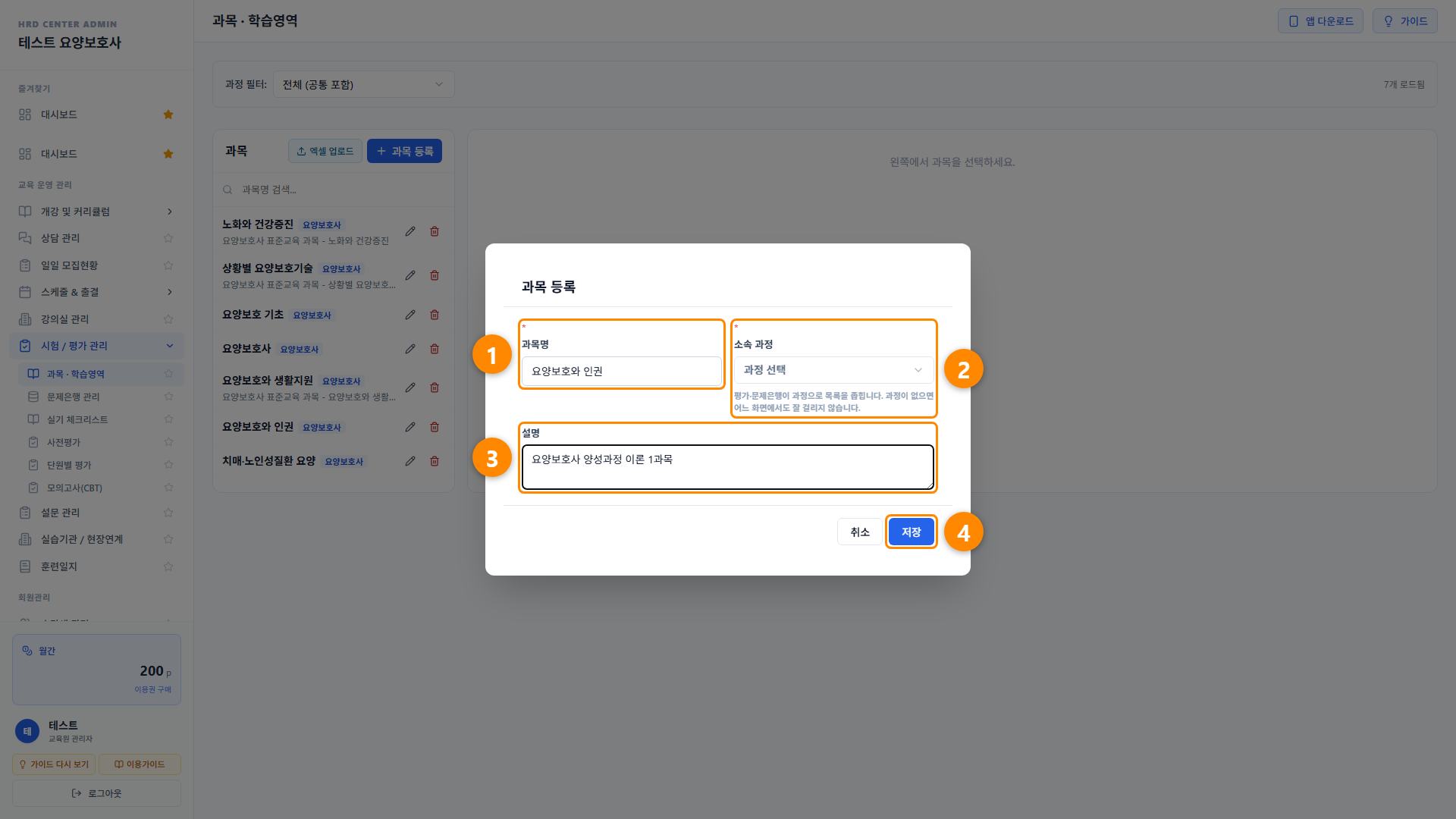The image size is (1456, 819).
Task: Click the 과목명 검색 field
Action: (334, 190)
